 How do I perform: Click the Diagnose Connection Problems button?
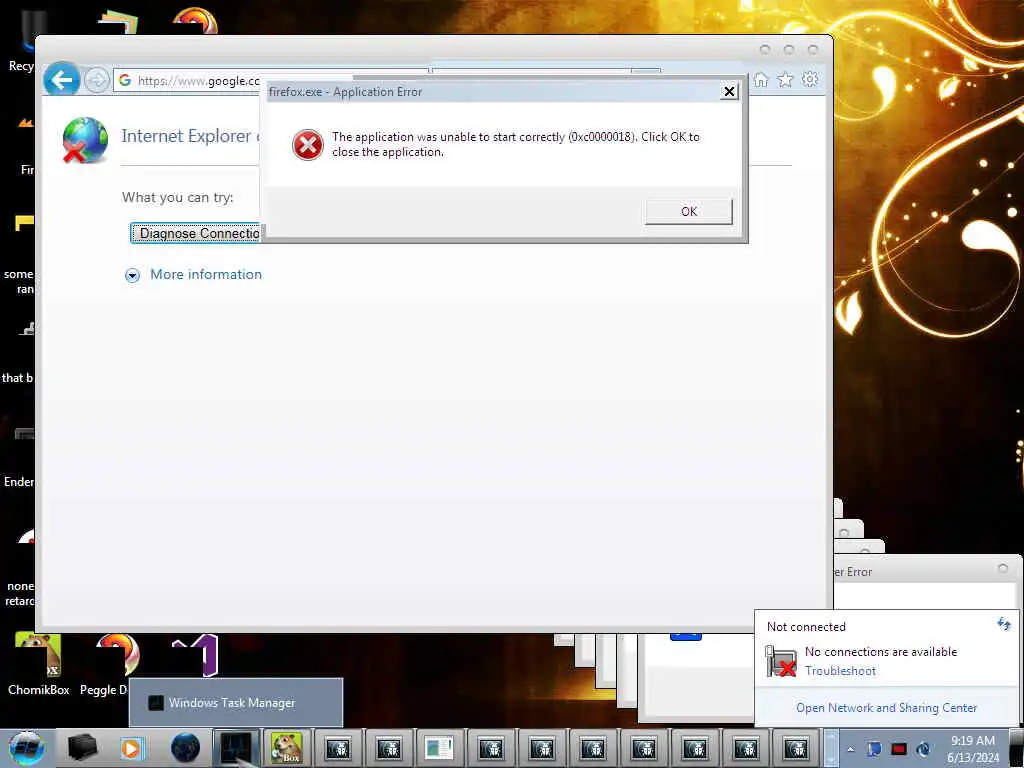196,233
